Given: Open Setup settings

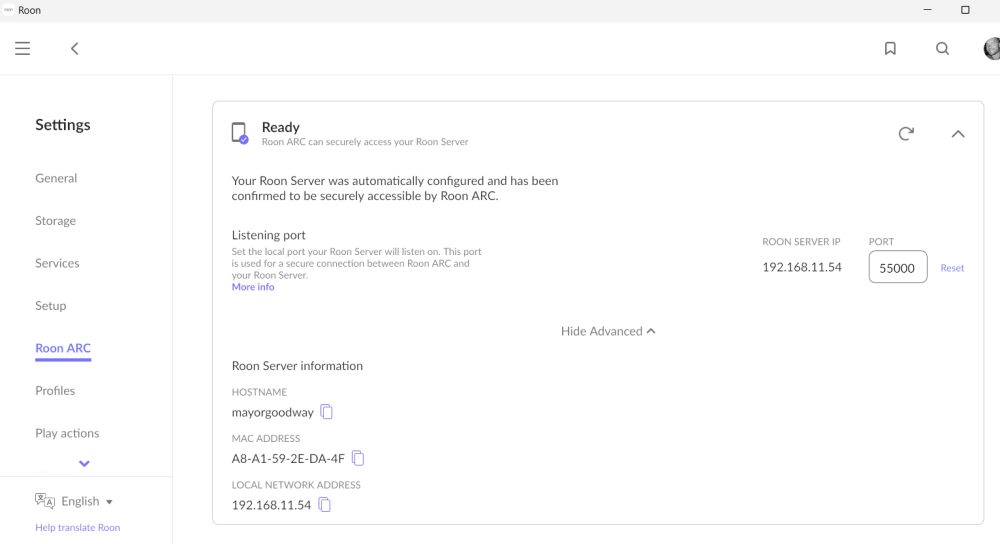Looking at the screenshot, I should pos(50,305).
